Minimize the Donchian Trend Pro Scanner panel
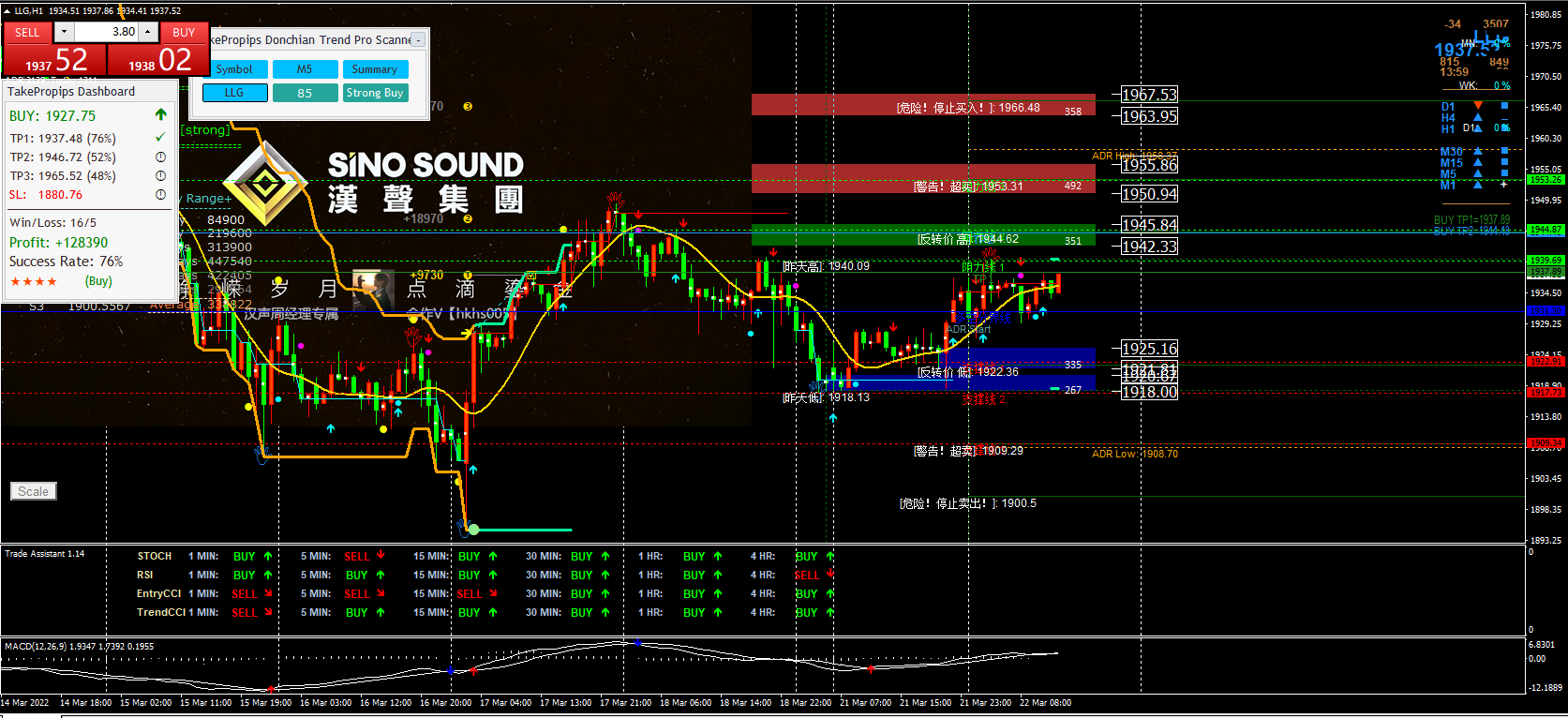Image resolution: width=1568 pixels, height=718 pixels. (x=418, y=40)
